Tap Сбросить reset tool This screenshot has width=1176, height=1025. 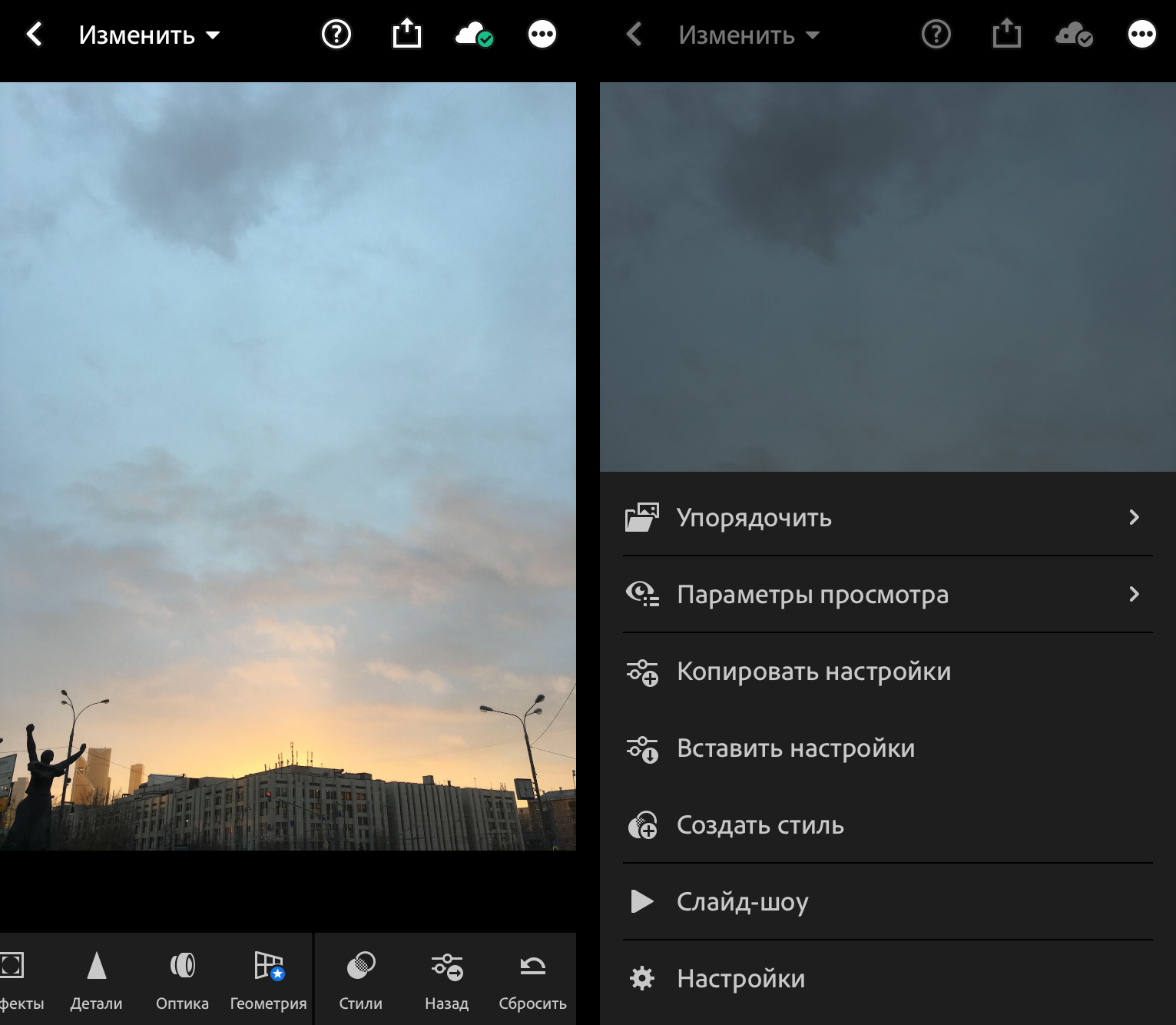click(x=532, y=980)
